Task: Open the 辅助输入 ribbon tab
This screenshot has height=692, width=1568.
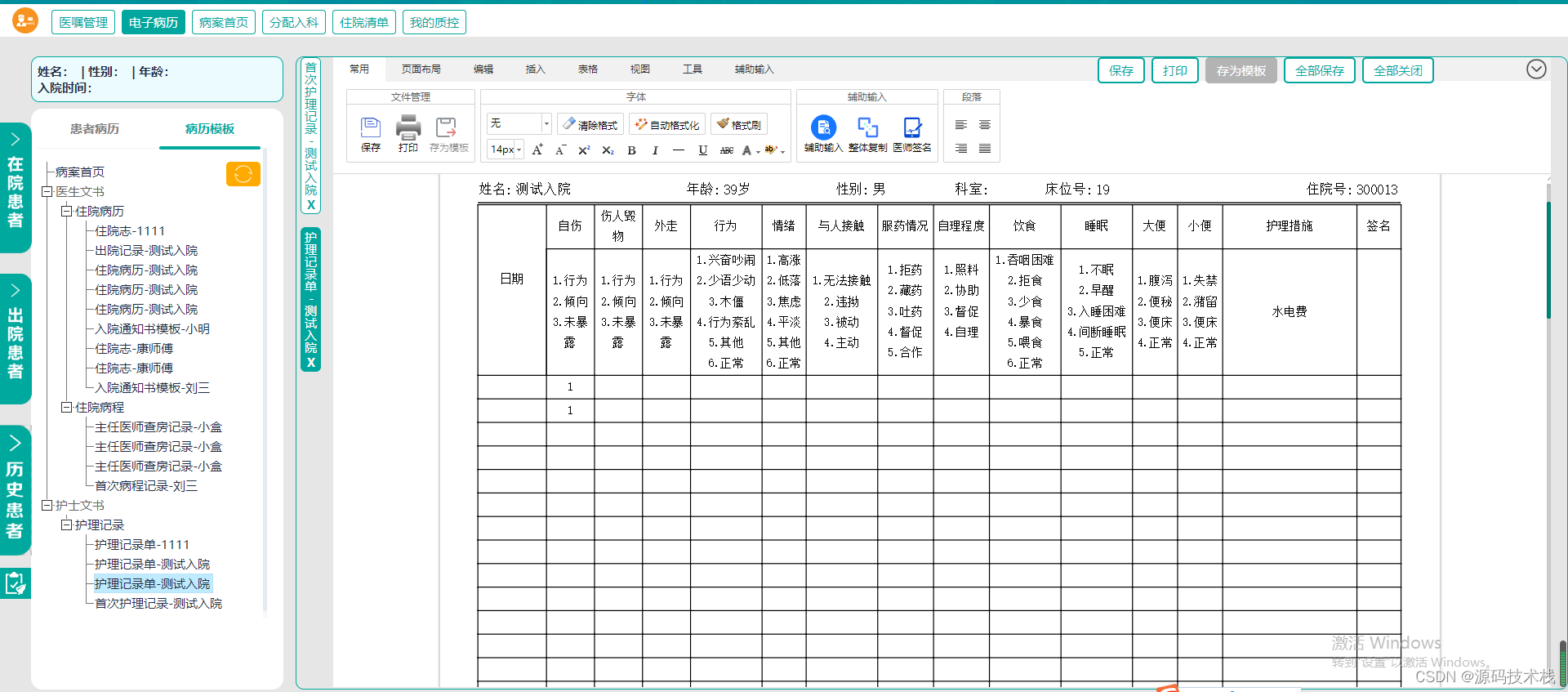Action: click(754, 69)
